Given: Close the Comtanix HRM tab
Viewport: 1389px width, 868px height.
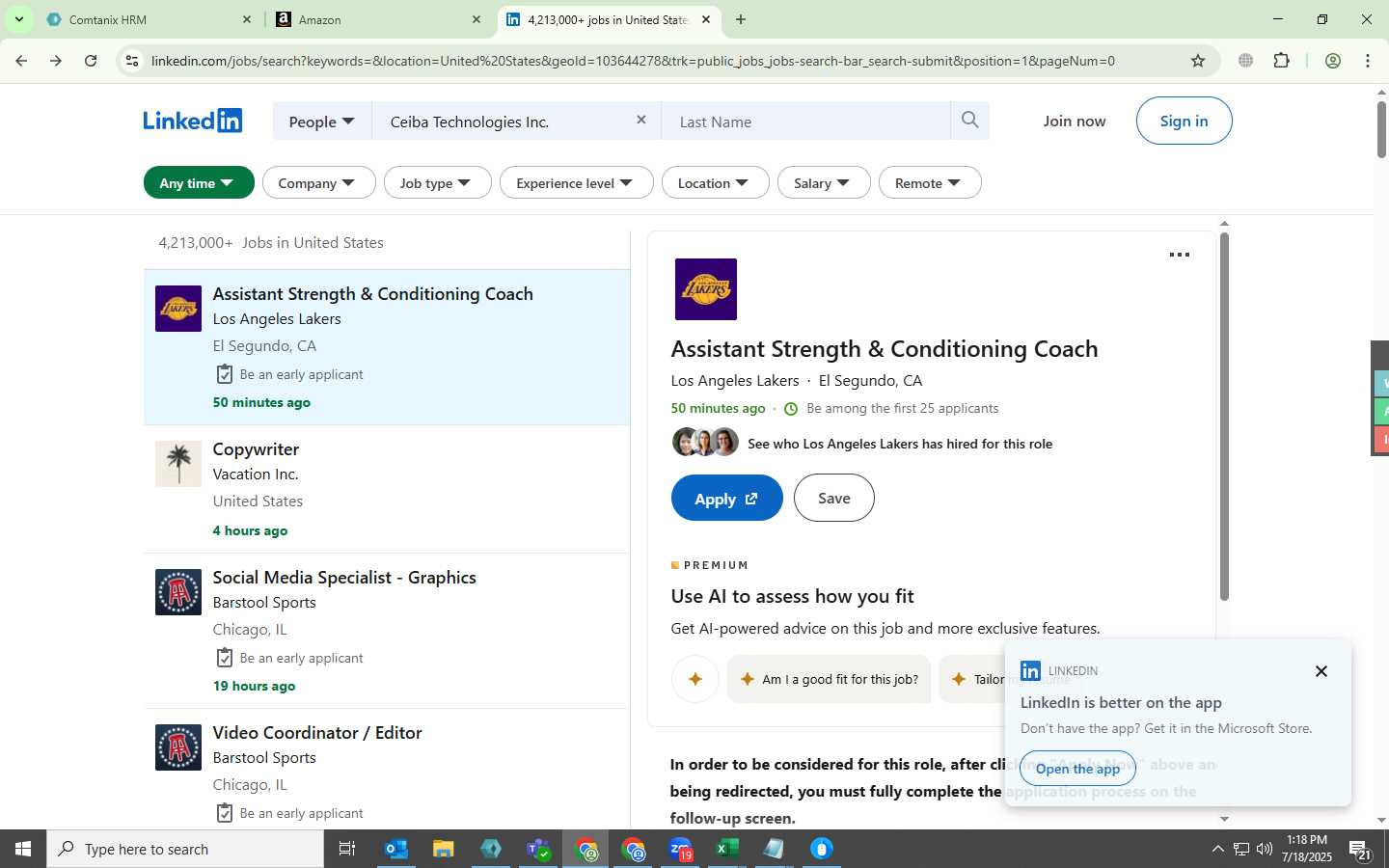Looking at the screenshot, I should [247, 19].
